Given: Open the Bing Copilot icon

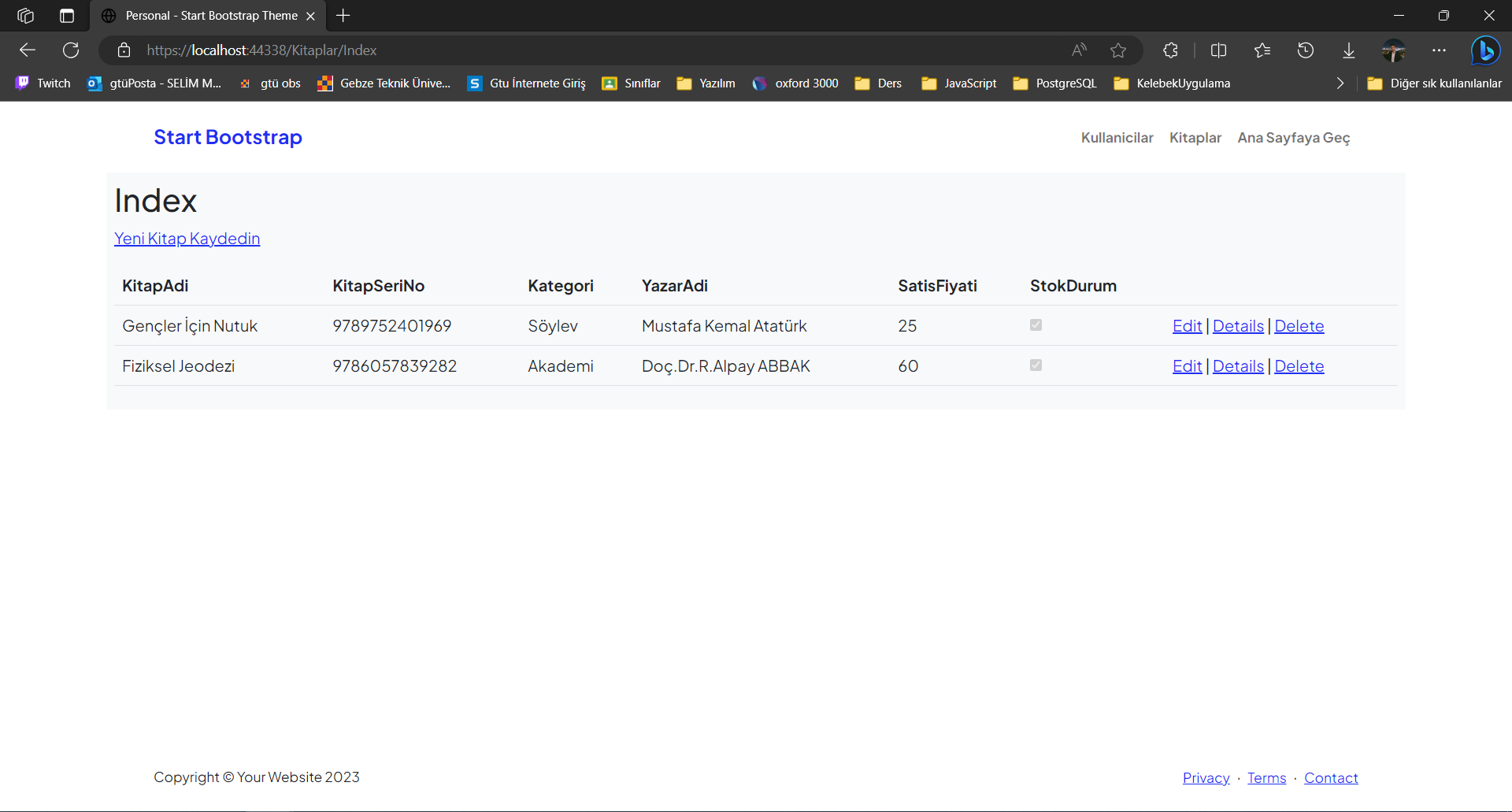Looking at the screenshot, I should [x=1486, y=50].
